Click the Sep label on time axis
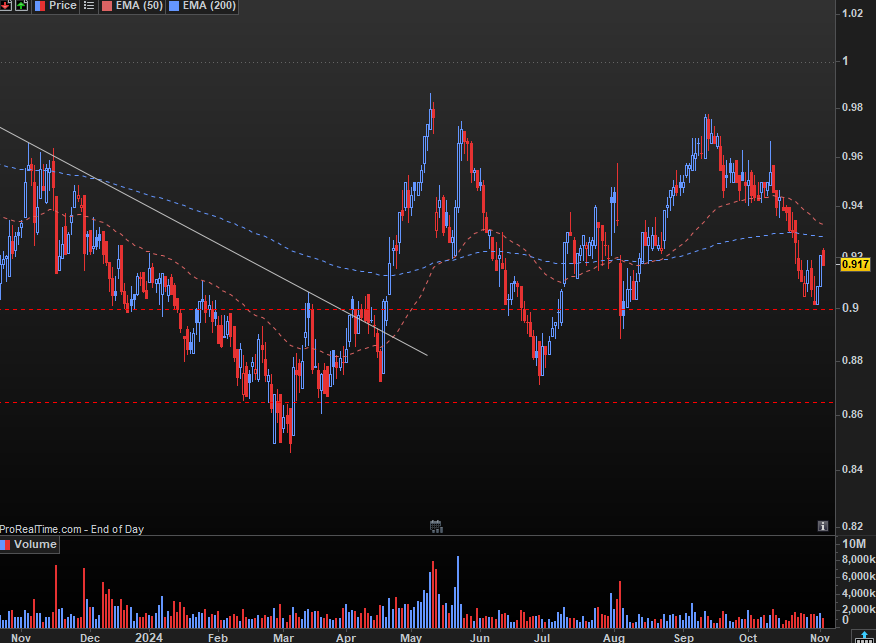 click(684, 637)
